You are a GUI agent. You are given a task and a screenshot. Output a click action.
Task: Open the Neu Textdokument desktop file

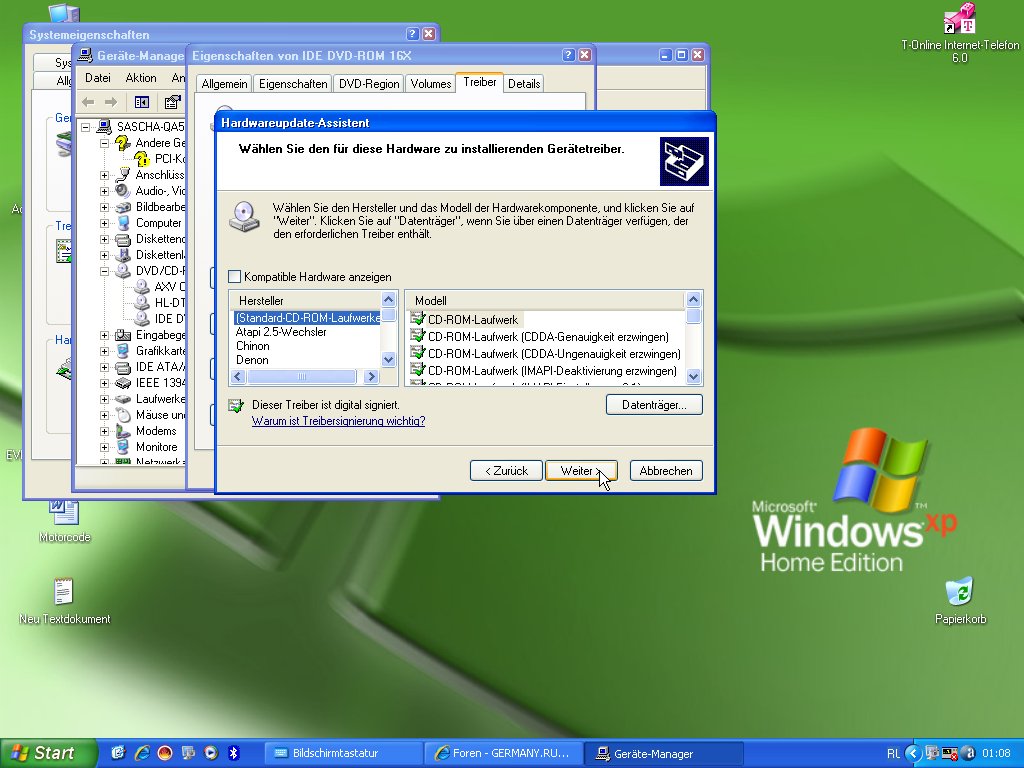64,592
